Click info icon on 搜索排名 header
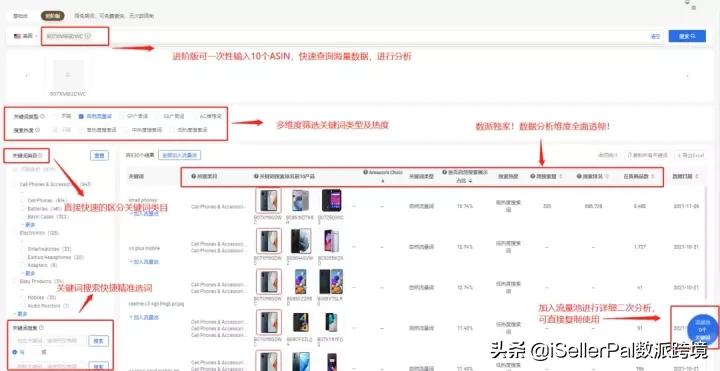 [x=579, y=176]
